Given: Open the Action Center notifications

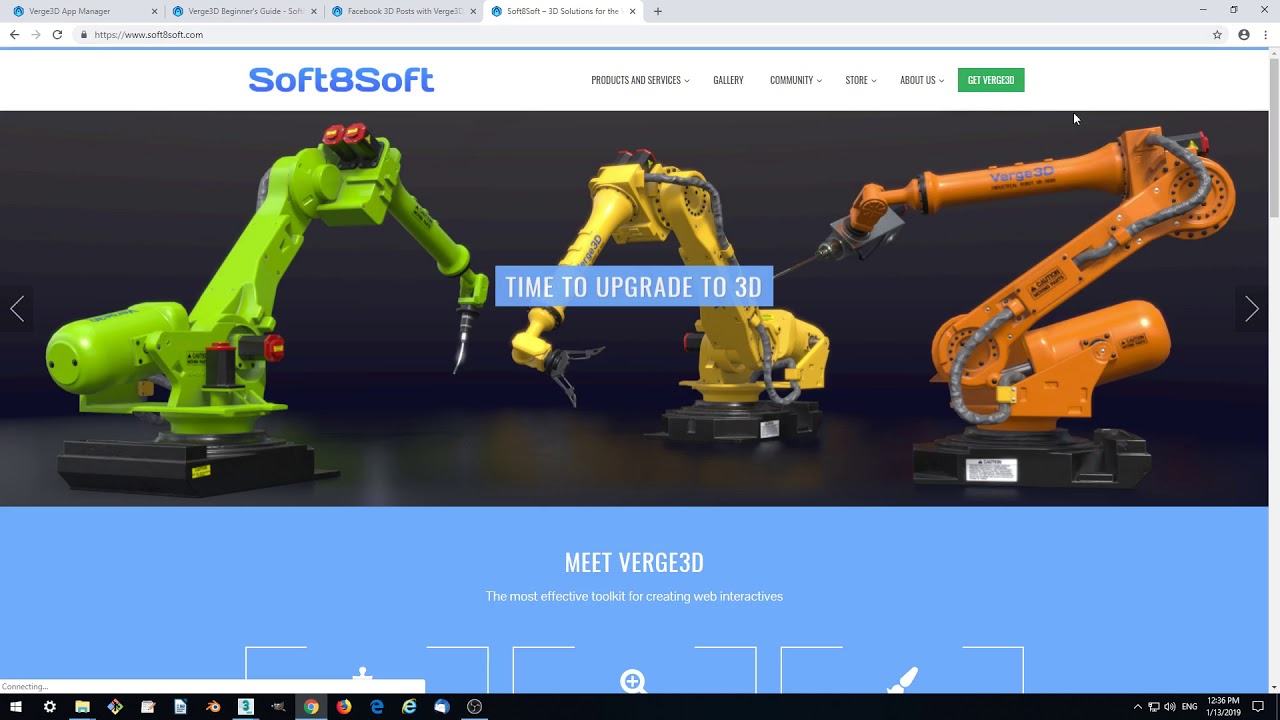Looking at the screenshot, I should click(1258, 706).
